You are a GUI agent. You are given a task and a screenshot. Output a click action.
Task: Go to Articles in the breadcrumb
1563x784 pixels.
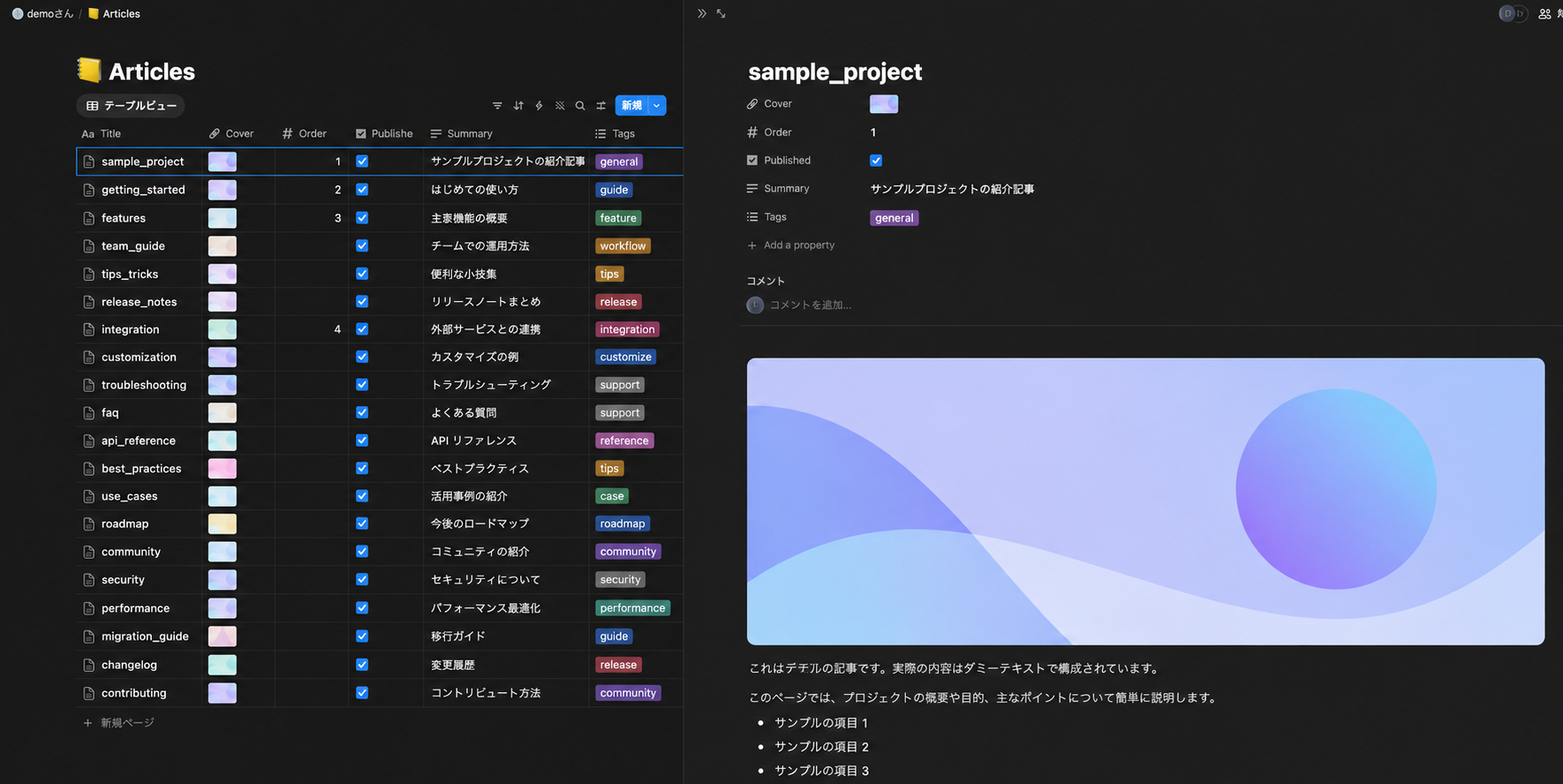pos(114,13)
